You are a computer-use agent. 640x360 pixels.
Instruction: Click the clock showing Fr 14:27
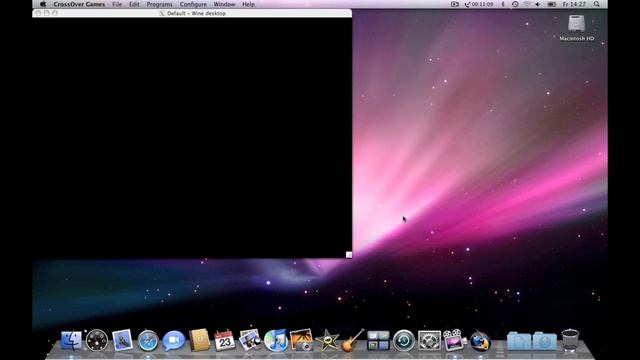click(x=574, y=4)
